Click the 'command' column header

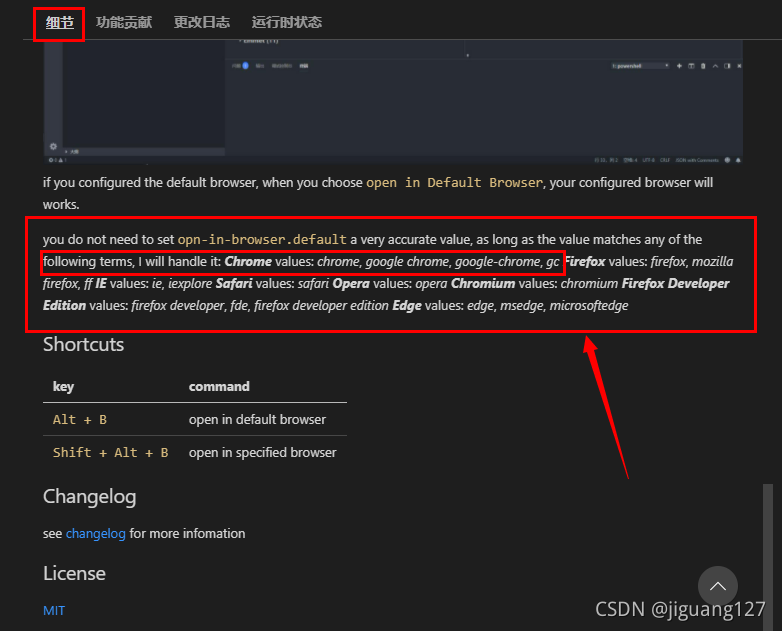(x=219, y=387)
